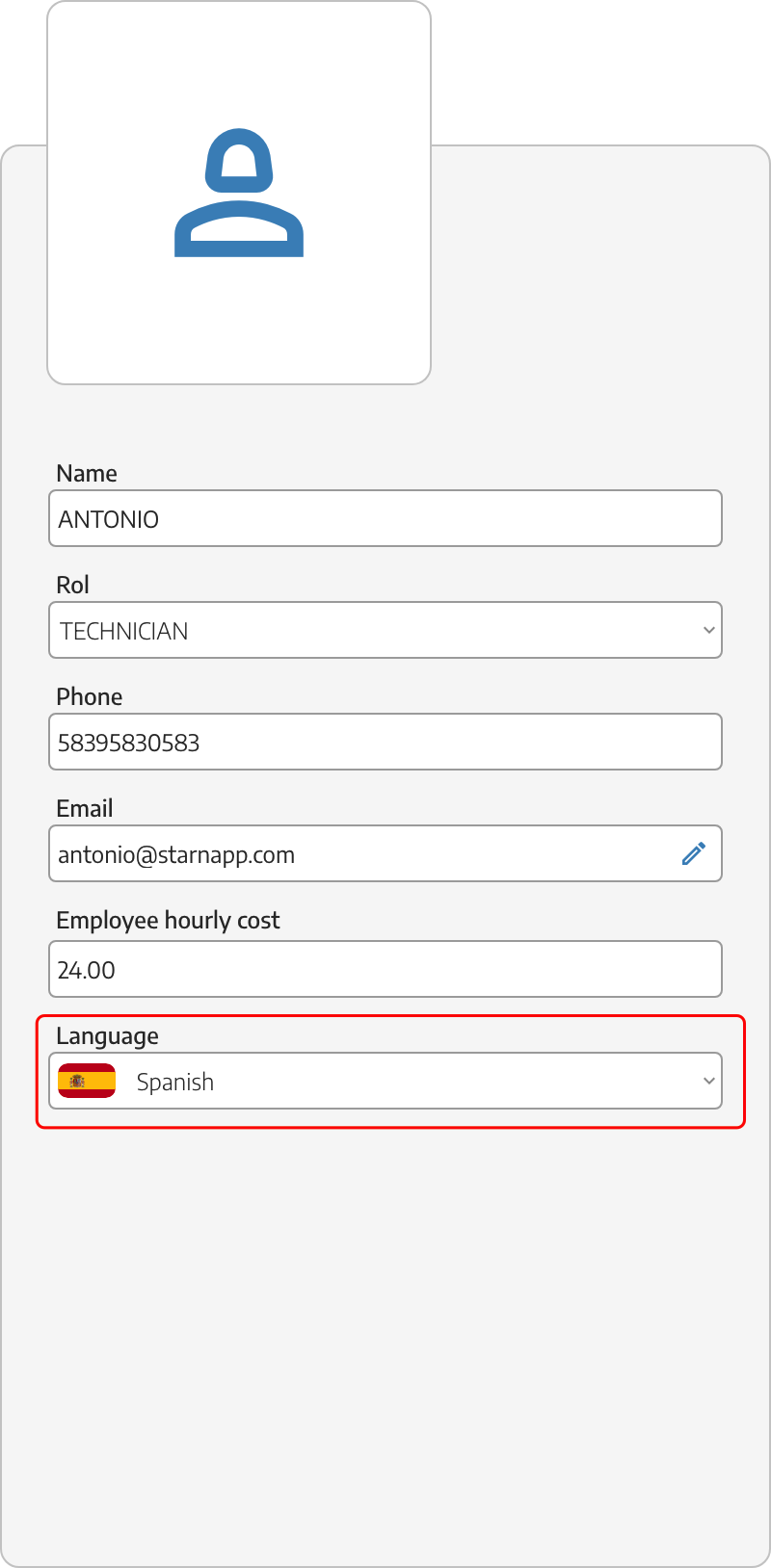771x1568 pixels.
Task: Click the Name label
Action: coord(87,473)
